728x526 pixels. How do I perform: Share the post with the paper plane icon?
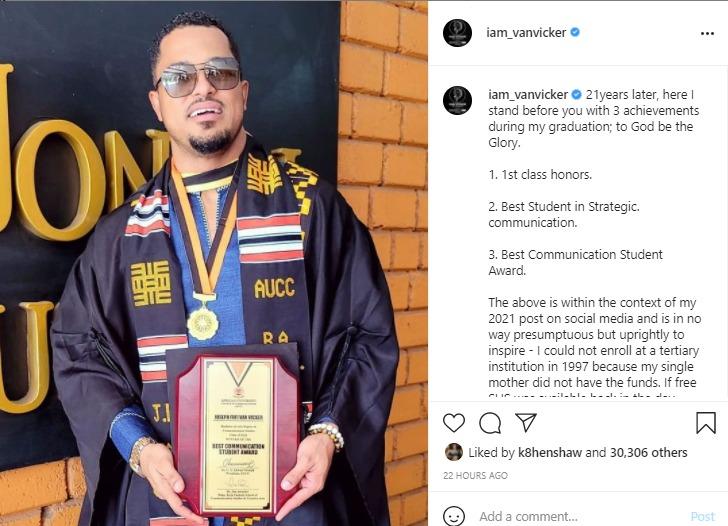(x=526, y=422)
